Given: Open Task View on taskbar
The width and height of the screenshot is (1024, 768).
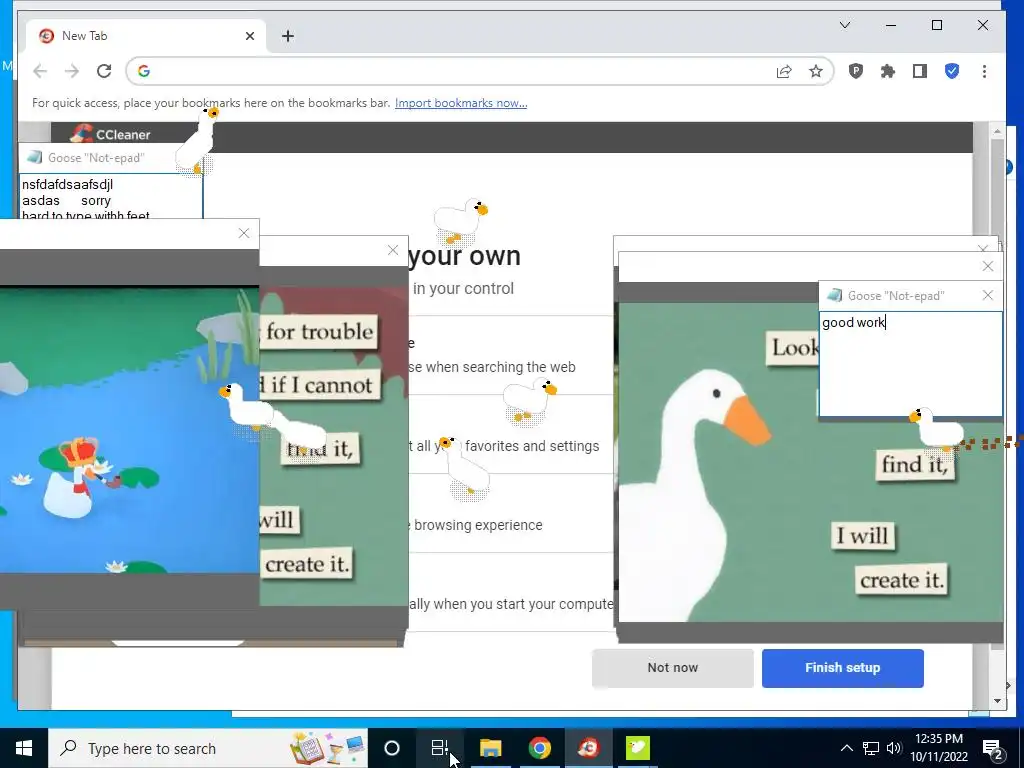Looking at the screenshot, I should (440, 748).
